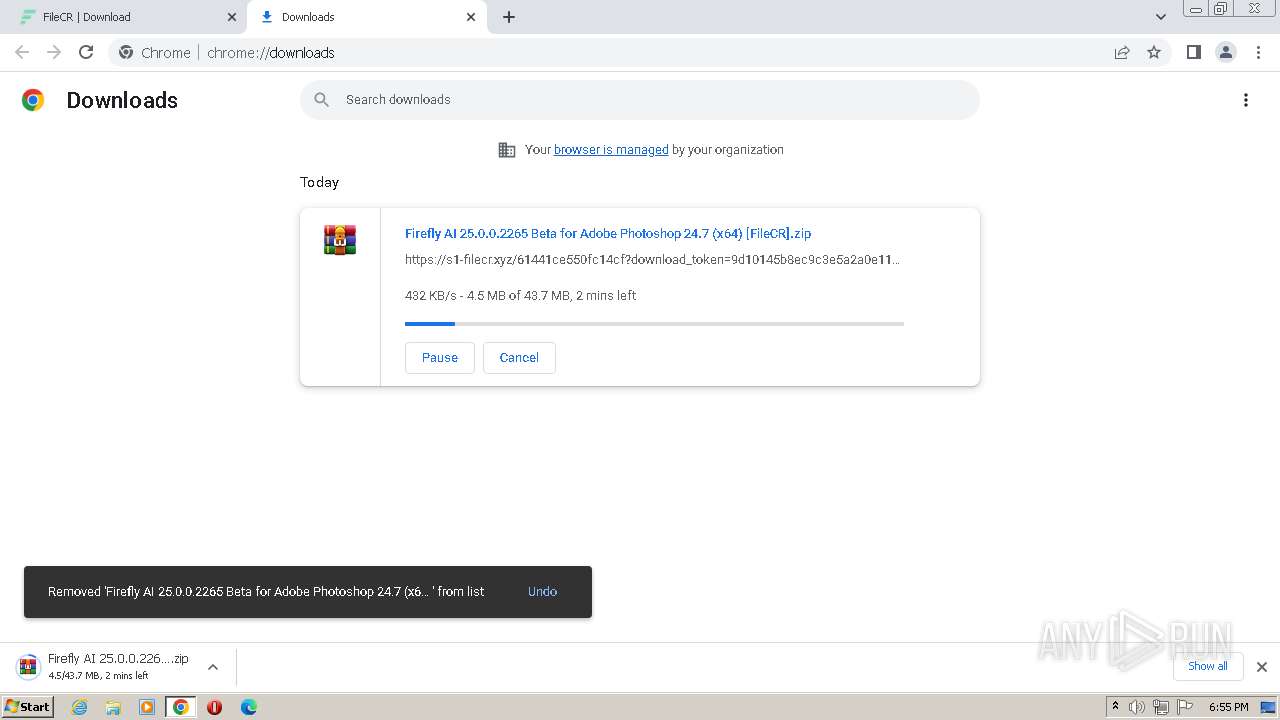This screenshot has height=720, width=1280.
Task: Open the Chrome profile avatar
Action: coord(1226,53)
